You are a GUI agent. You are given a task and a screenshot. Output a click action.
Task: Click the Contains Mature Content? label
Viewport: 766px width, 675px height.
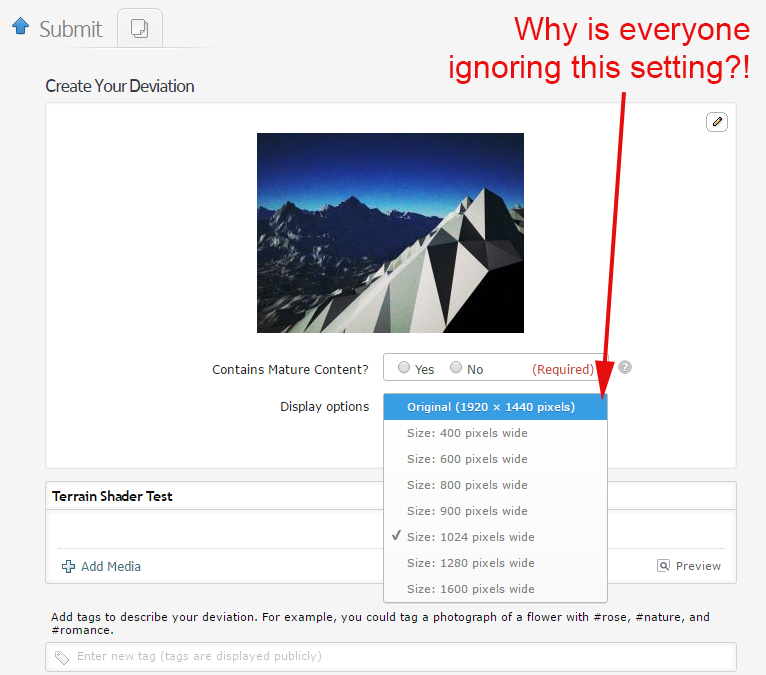click(290, 370)
